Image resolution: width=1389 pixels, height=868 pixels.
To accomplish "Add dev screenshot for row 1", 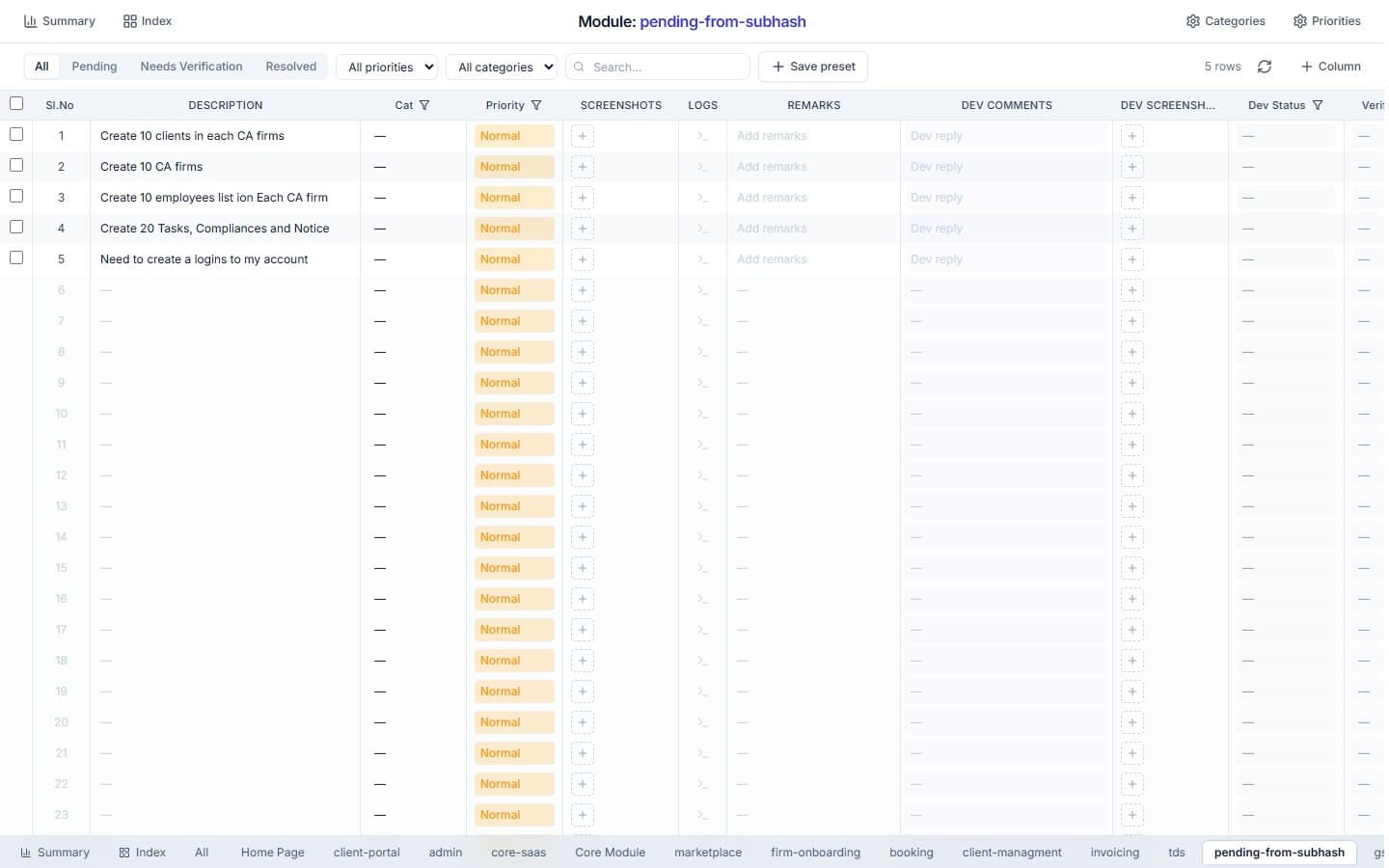I will click(1132, 136).
